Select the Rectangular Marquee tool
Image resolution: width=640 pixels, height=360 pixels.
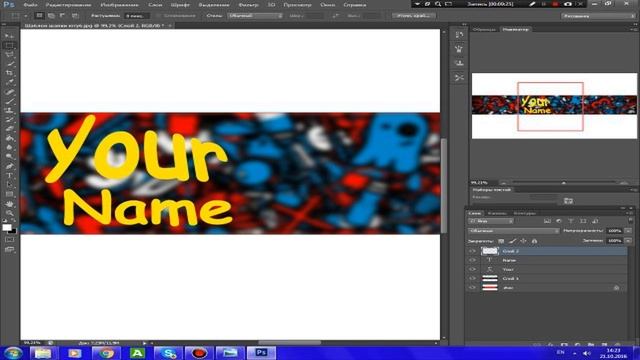pyautogui.click(x=9, y=45)
